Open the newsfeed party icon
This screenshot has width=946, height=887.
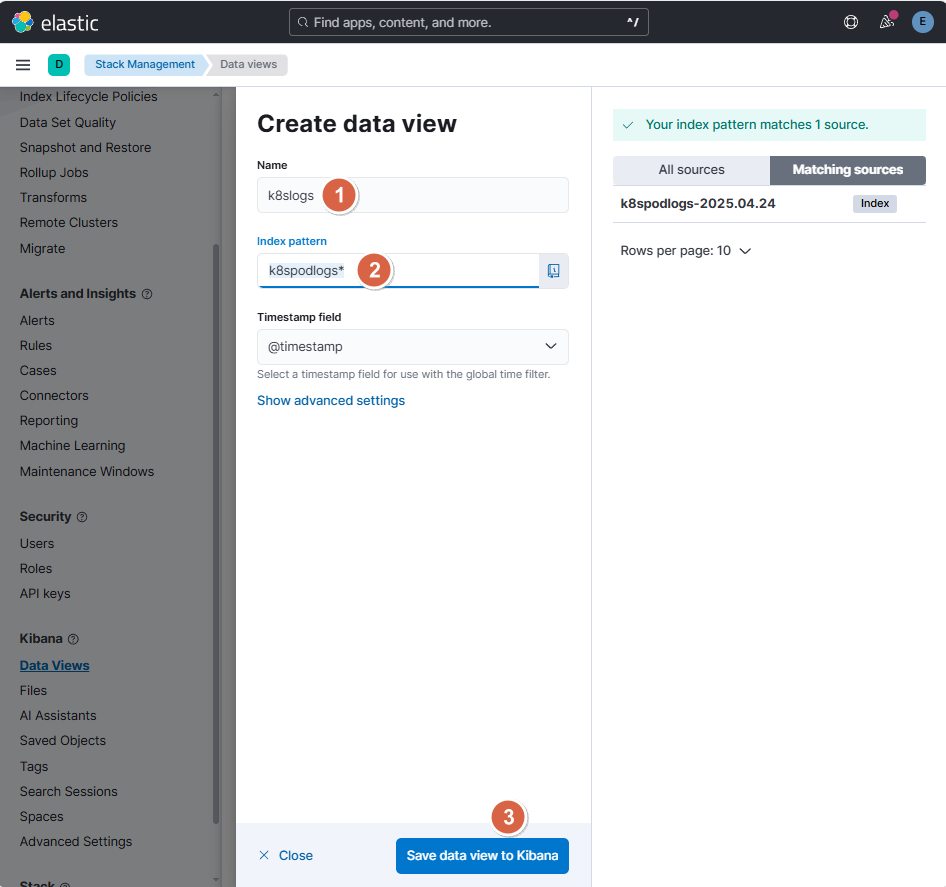pyautogui.click(x=886, y=22)
